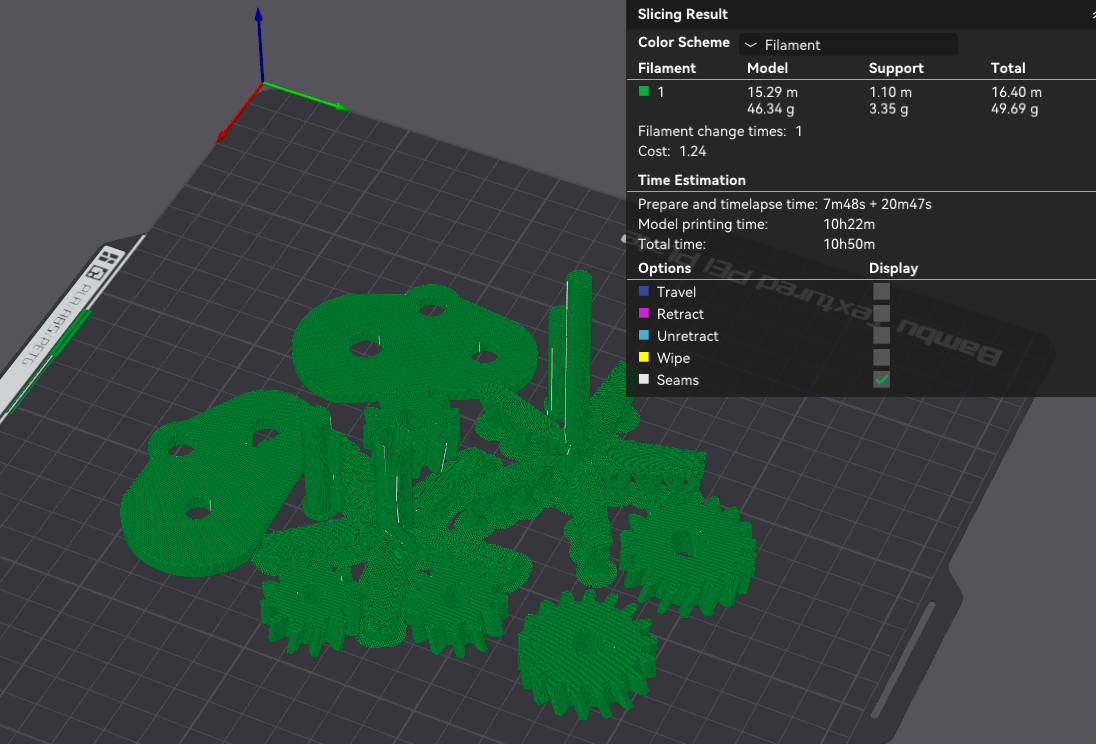
Task: Open the Color Scheme dropdown showing Filament
Action: click(848, 45)
